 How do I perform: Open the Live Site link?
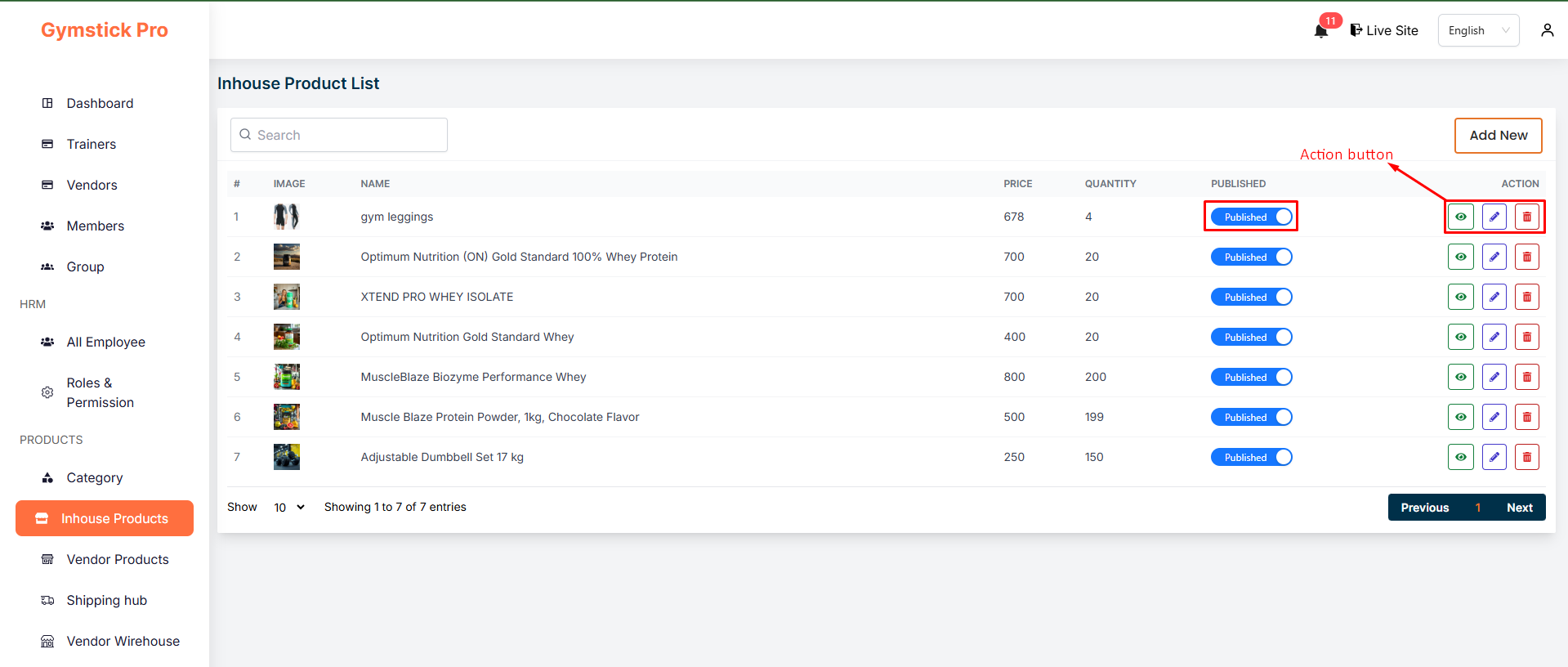(x=1384, y=30)
